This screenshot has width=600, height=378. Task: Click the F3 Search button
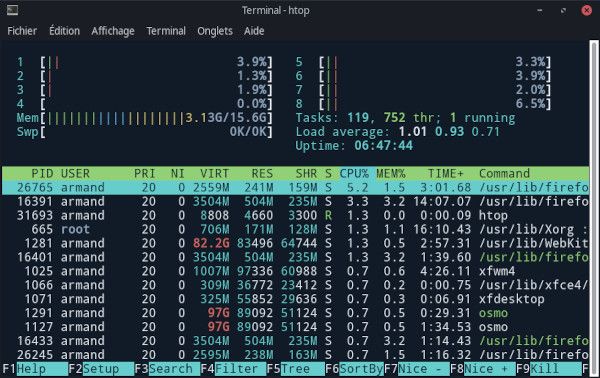[x=167, y=369]
